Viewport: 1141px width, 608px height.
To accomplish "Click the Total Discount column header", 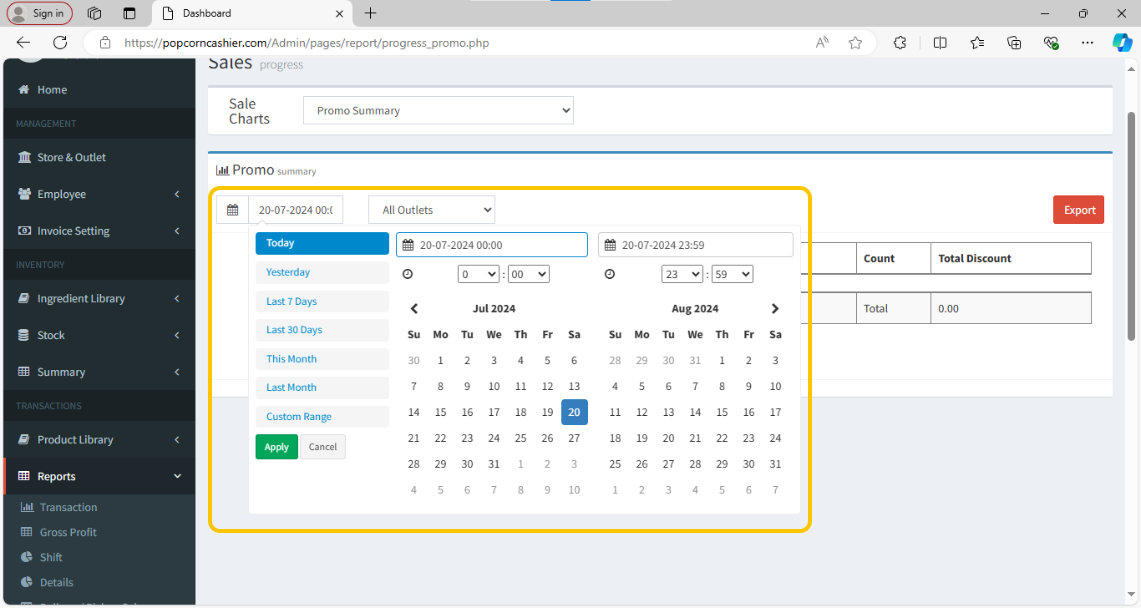I will 1011,258.
